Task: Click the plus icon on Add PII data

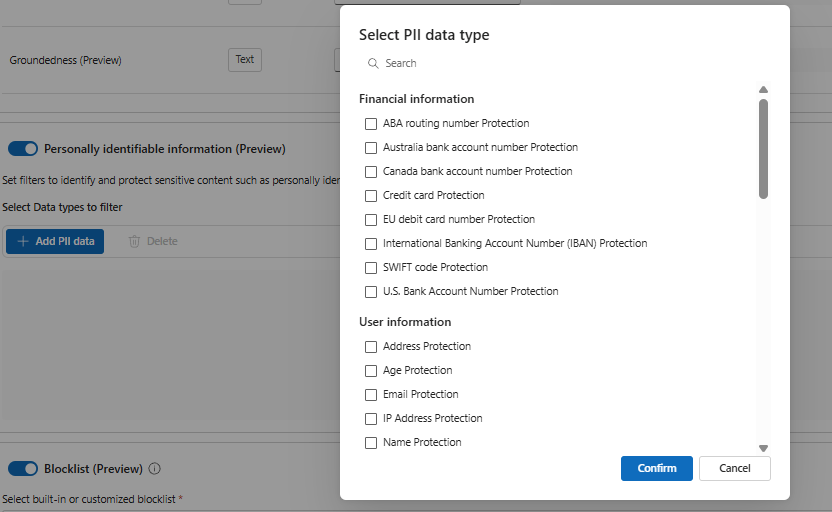Action: (22, 241)
